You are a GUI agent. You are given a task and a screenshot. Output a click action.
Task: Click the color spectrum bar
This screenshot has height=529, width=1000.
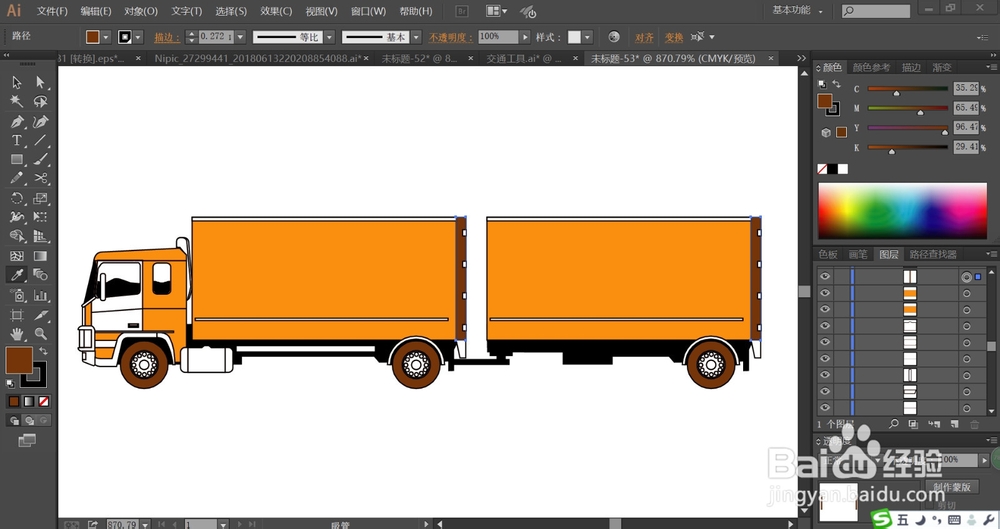902,211
